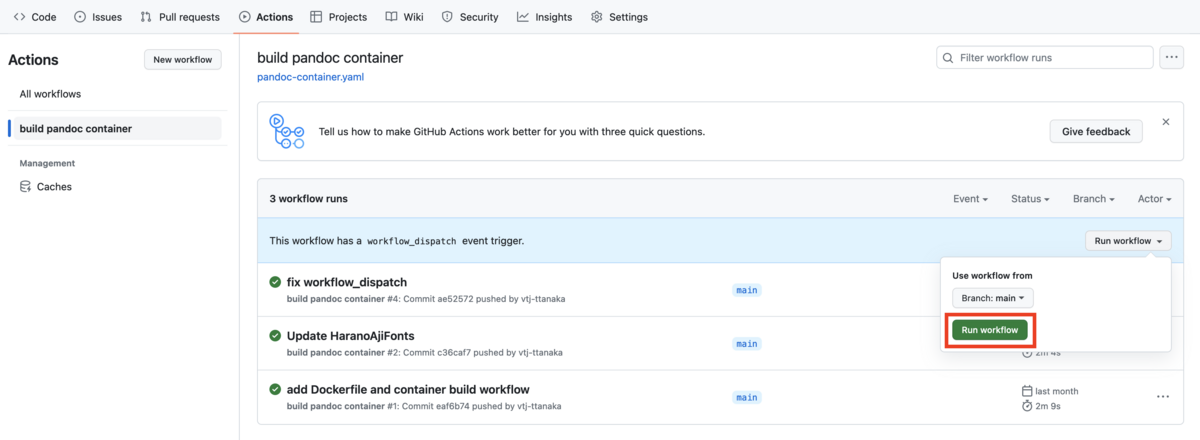Click the Pull requests branch icon

146,17
